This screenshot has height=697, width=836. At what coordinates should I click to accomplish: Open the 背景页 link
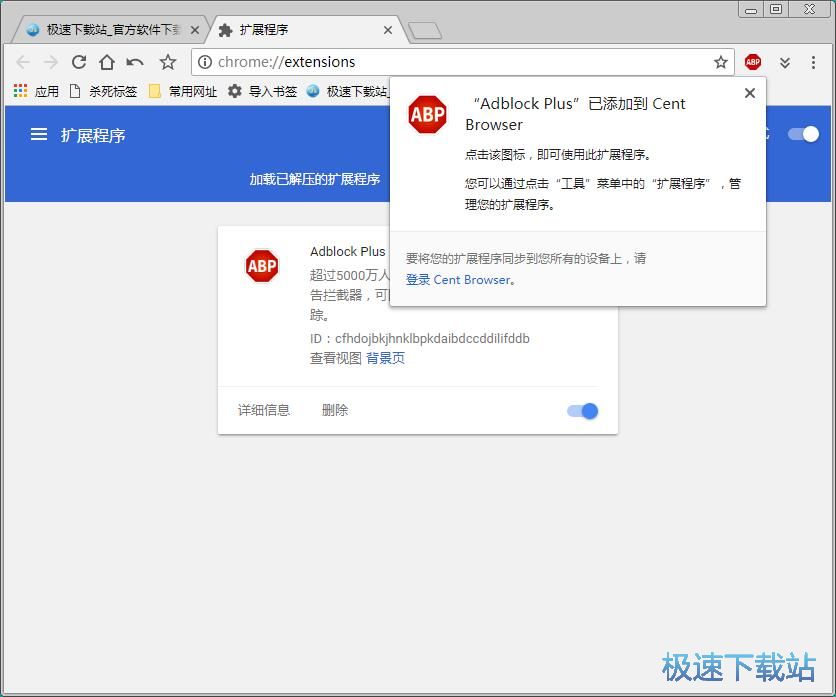pos(385,358)
